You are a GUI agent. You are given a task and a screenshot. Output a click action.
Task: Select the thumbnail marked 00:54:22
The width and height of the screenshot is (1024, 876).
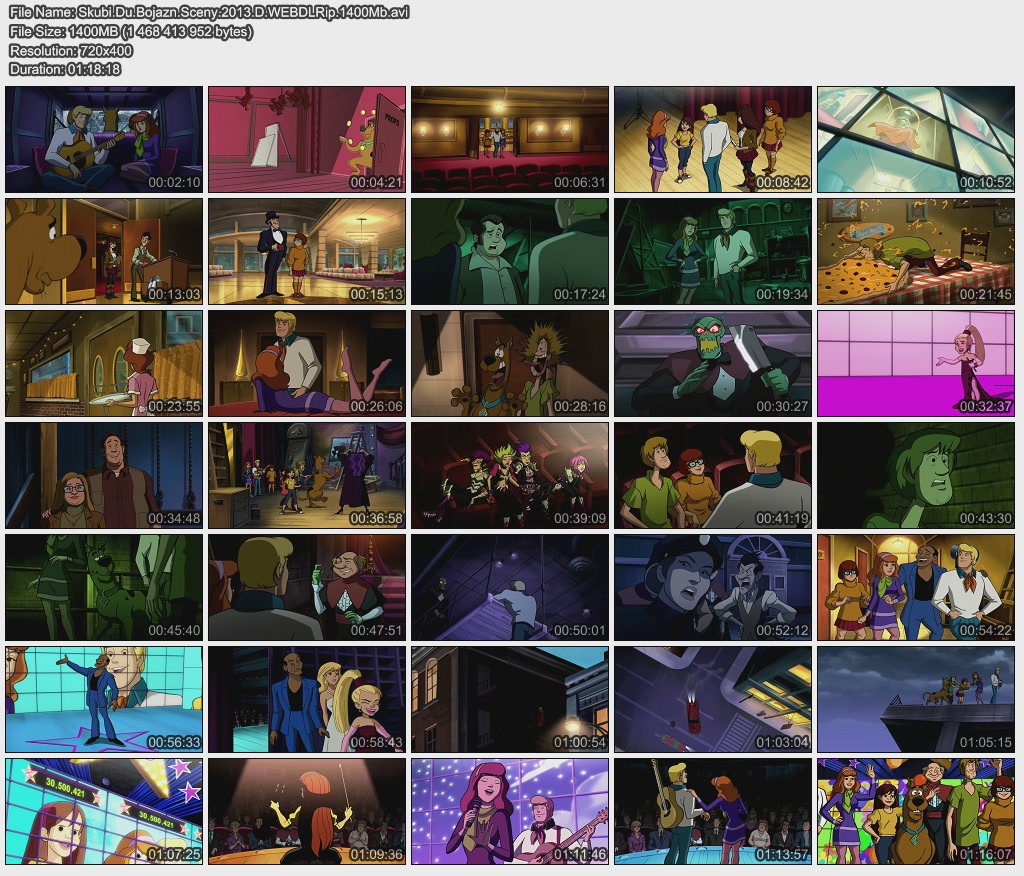point(916,587)
